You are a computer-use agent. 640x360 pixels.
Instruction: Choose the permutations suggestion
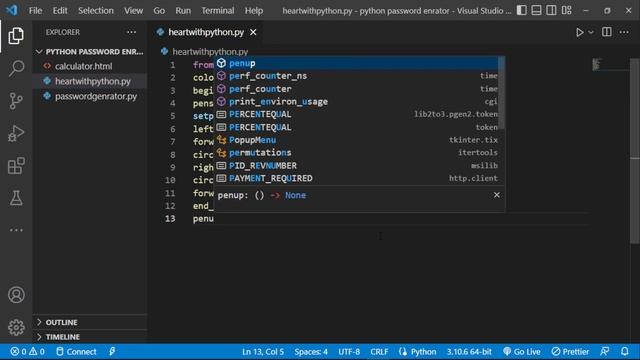[357, 153]
